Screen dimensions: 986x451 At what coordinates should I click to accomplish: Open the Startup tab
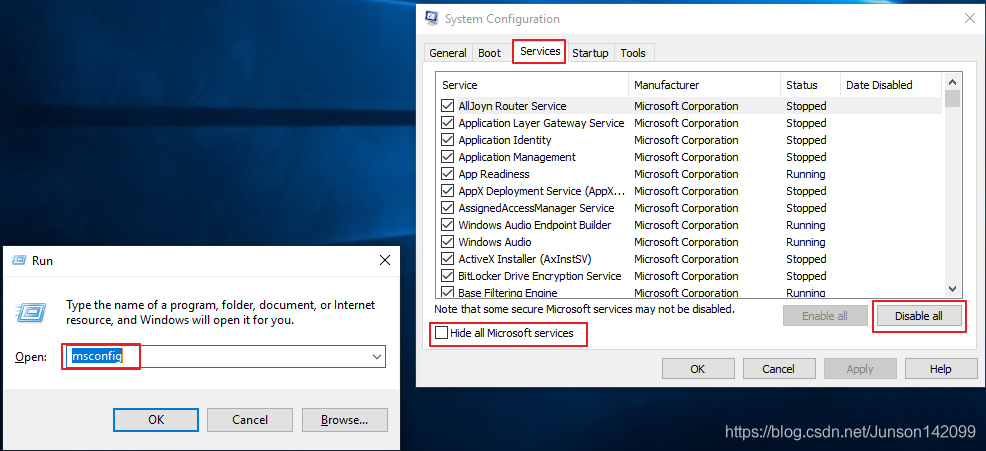[590, 53]
